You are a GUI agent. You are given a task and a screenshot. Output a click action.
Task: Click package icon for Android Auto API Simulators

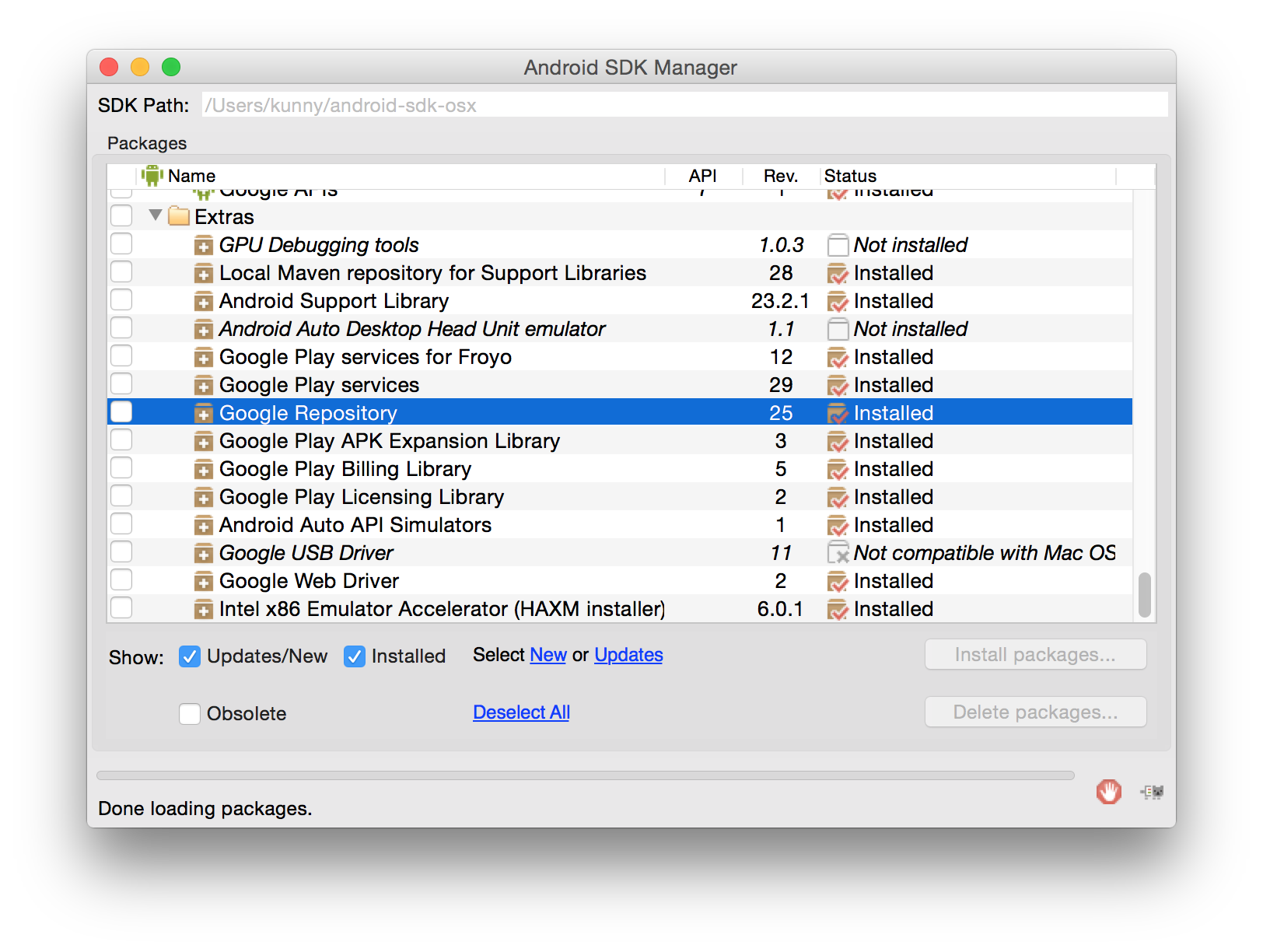click(203, 526)
